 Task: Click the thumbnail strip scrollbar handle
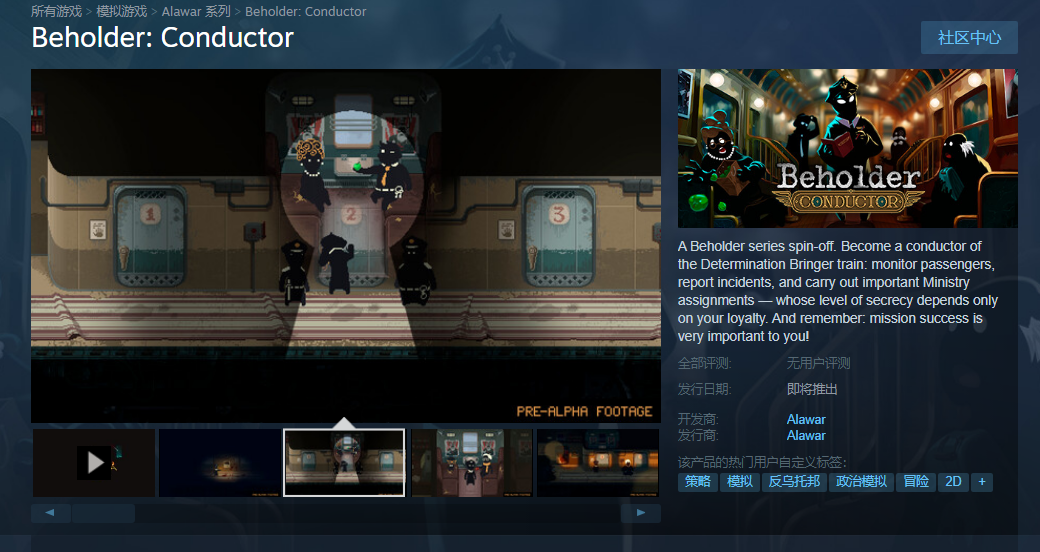[x=103, y=513]
